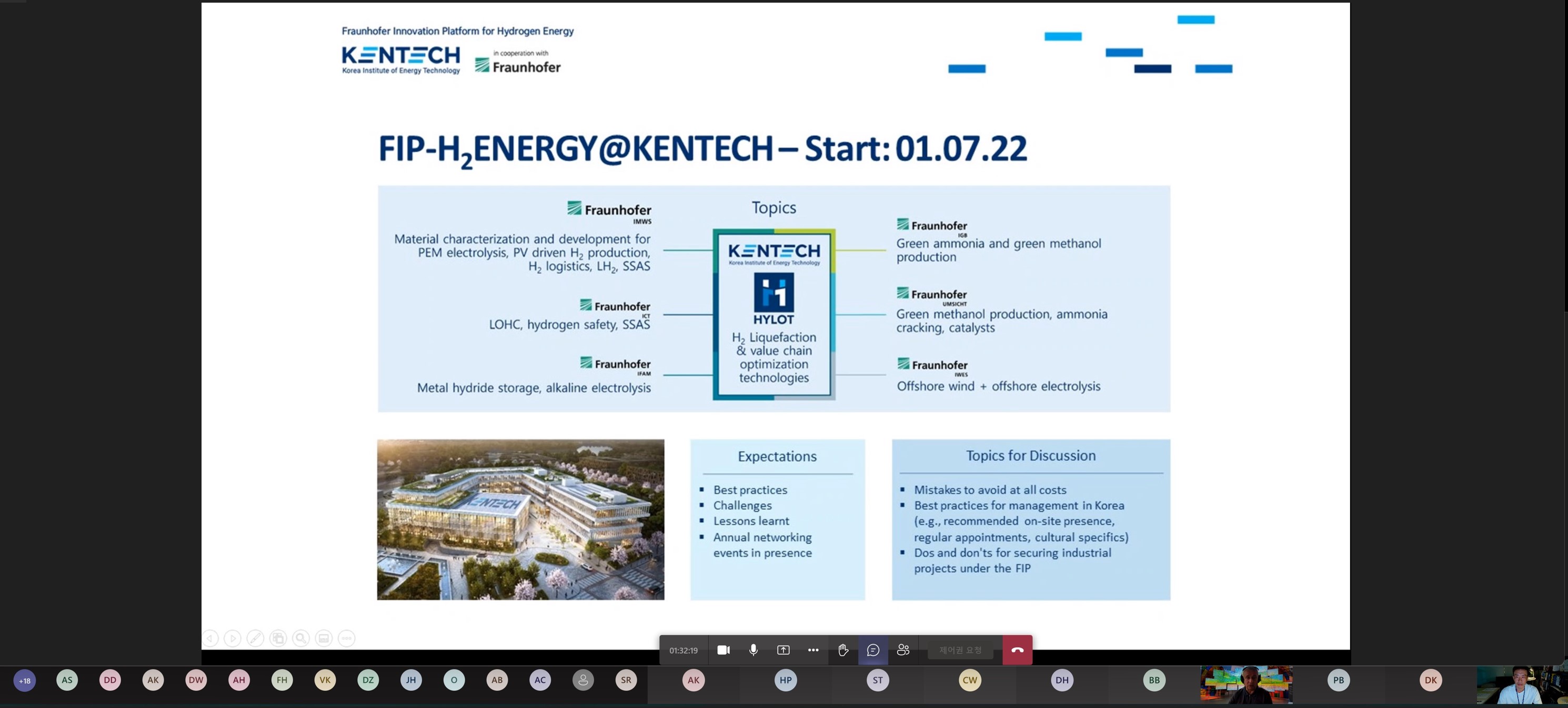Hang up with the red leave button
Image resolution: width=1568 pixels, height=708 pixels.
click(1017, 650)
